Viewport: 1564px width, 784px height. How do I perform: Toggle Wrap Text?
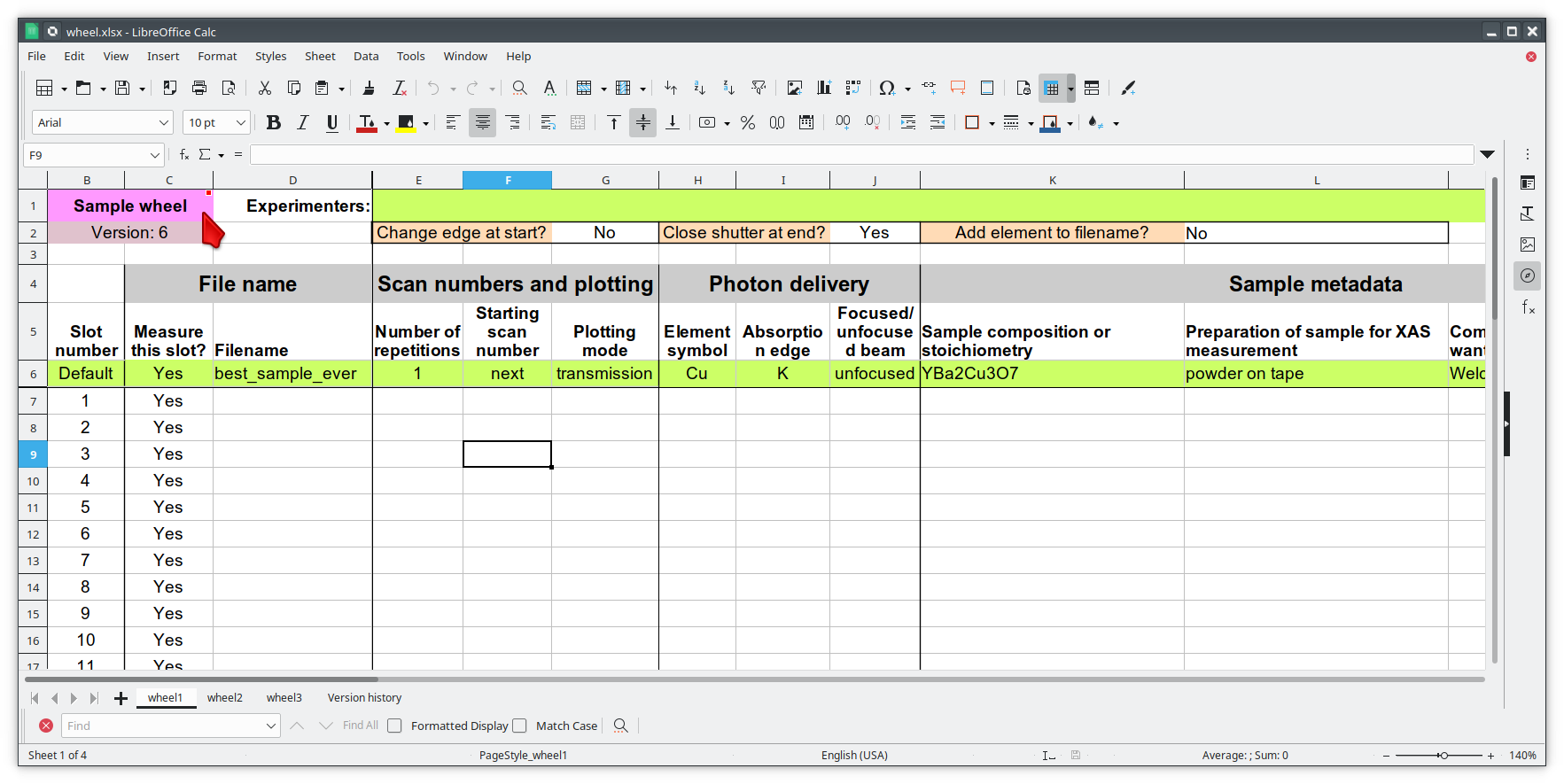pyautogui.click(x=549, y=122)
